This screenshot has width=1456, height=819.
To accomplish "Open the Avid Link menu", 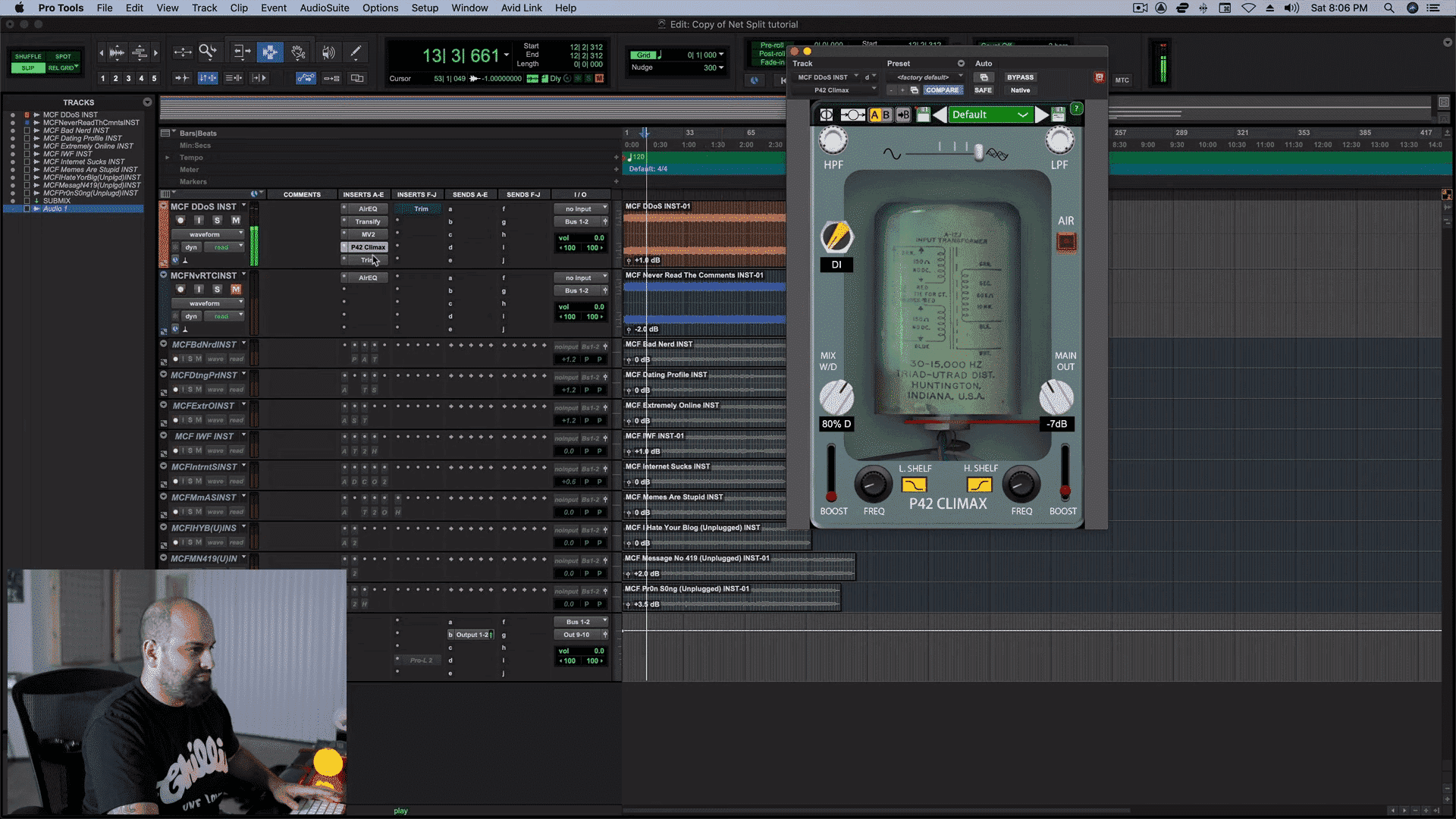I will [522, 8].
